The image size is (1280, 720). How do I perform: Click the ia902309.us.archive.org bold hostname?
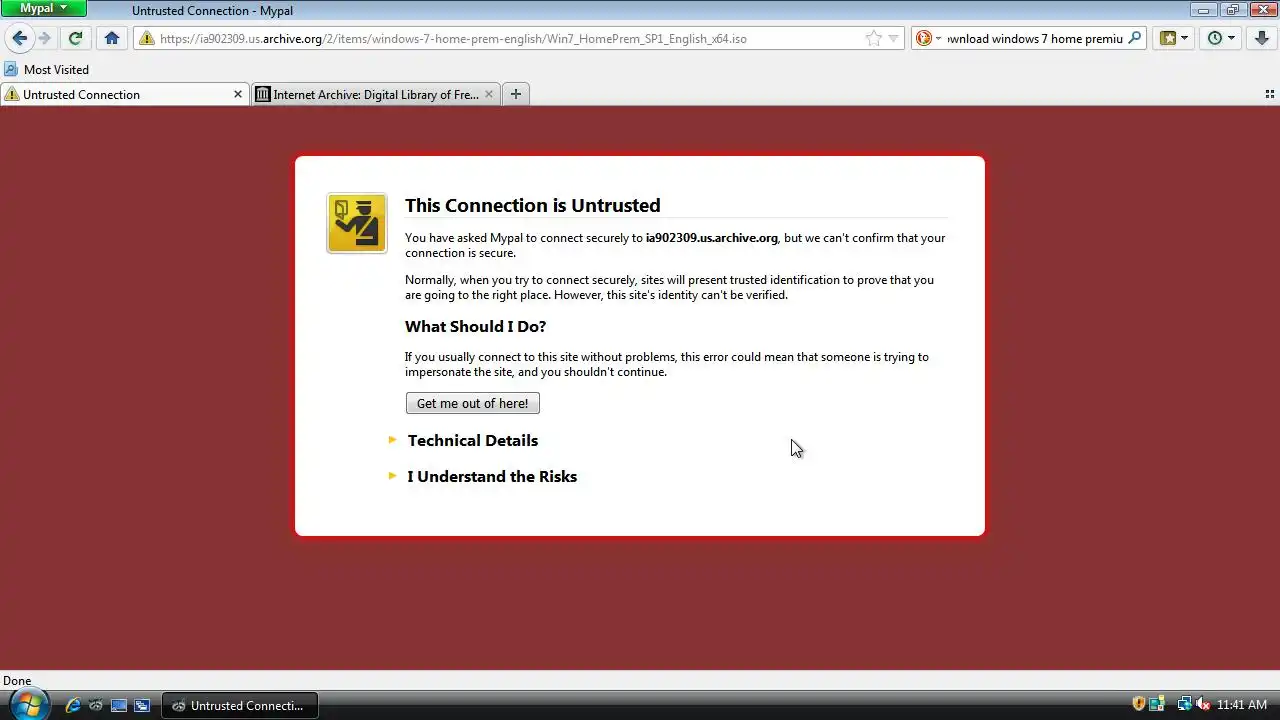(x=712, y=238)
